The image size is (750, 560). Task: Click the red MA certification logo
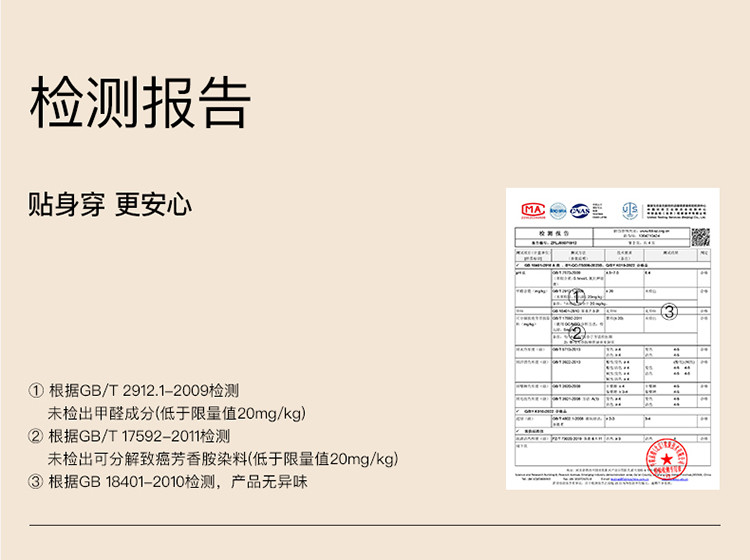532,210
